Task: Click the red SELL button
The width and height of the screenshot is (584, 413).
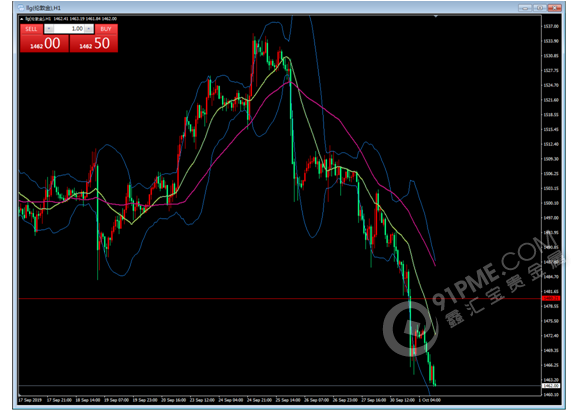Action: pyautogui.click(x=31, y=29)
